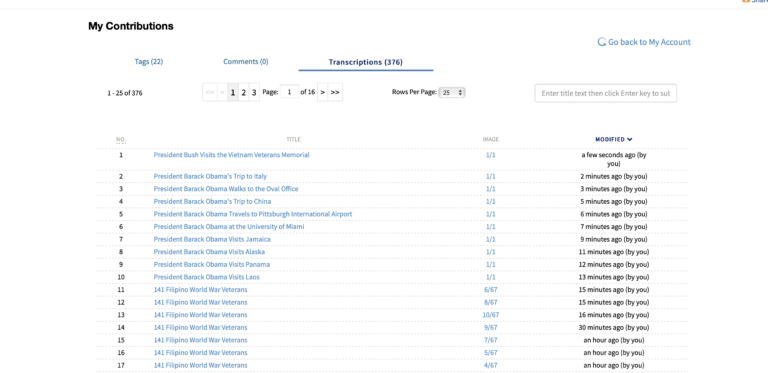
Task: Click the Page number input field
Action: [289, 92]
